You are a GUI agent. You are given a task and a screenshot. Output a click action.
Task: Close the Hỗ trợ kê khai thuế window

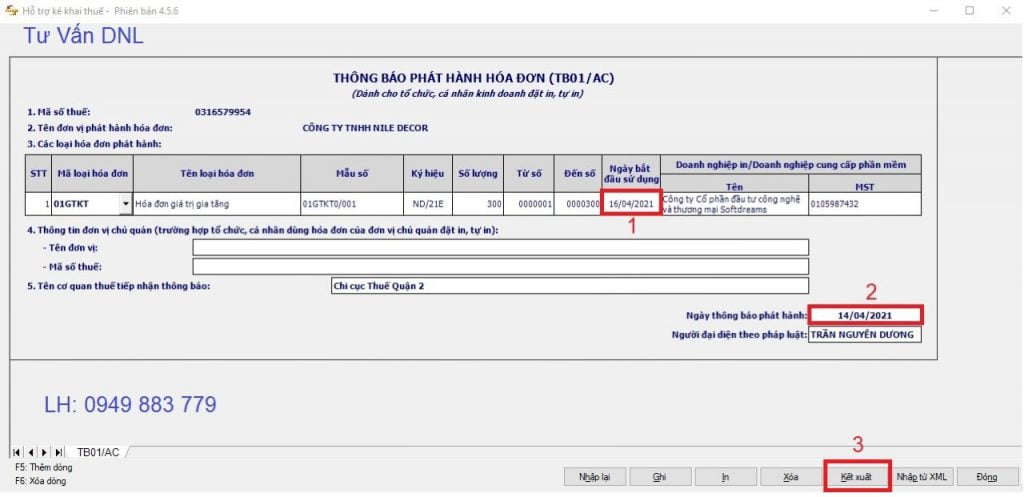(x=1006, y=10)
